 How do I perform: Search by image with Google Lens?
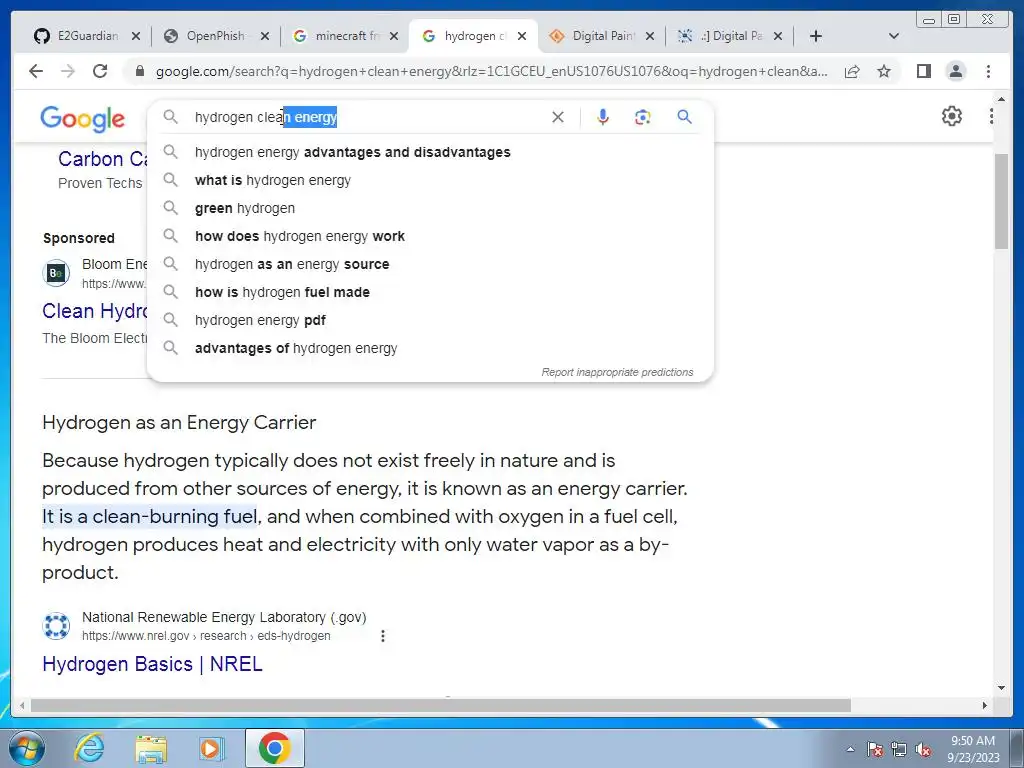(x=643, y=117)
